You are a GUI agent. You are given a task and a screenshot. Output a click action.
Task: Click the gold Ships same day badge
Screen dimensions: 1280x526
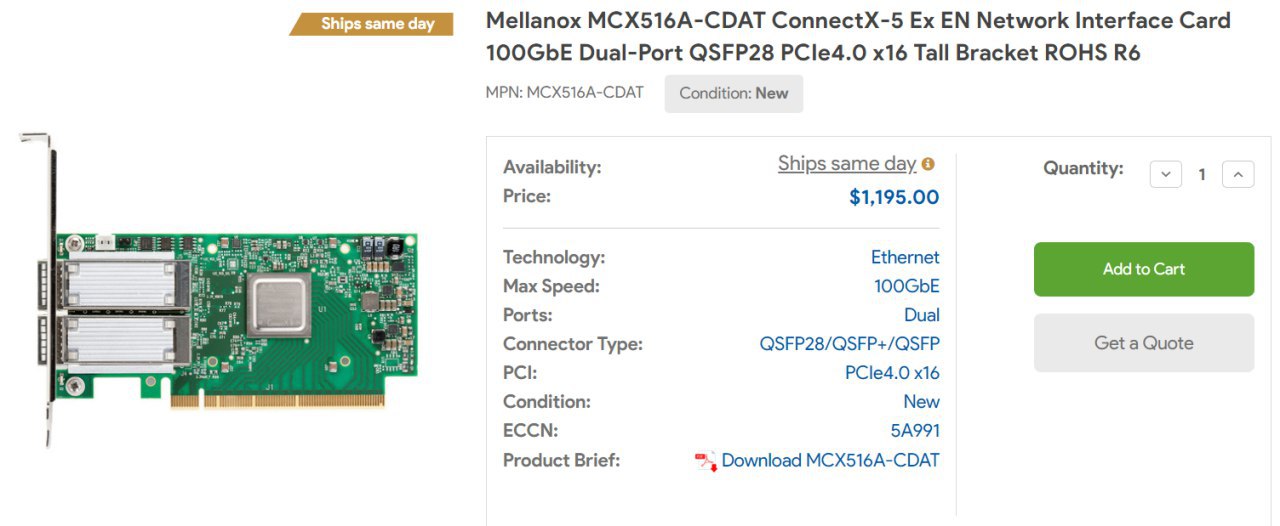373,24
